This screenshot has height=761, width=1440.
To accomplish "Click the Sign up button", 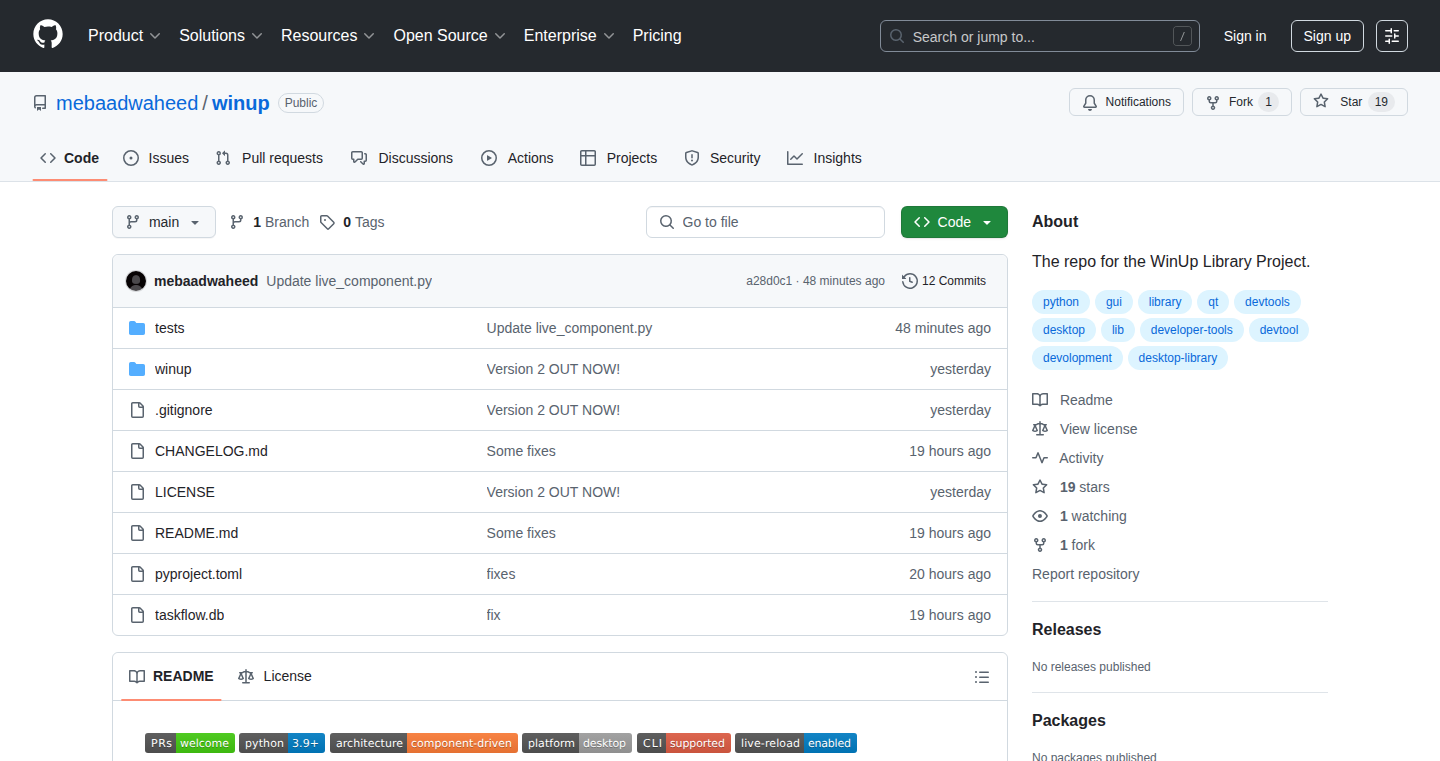I will click(x=1327, y=36).
